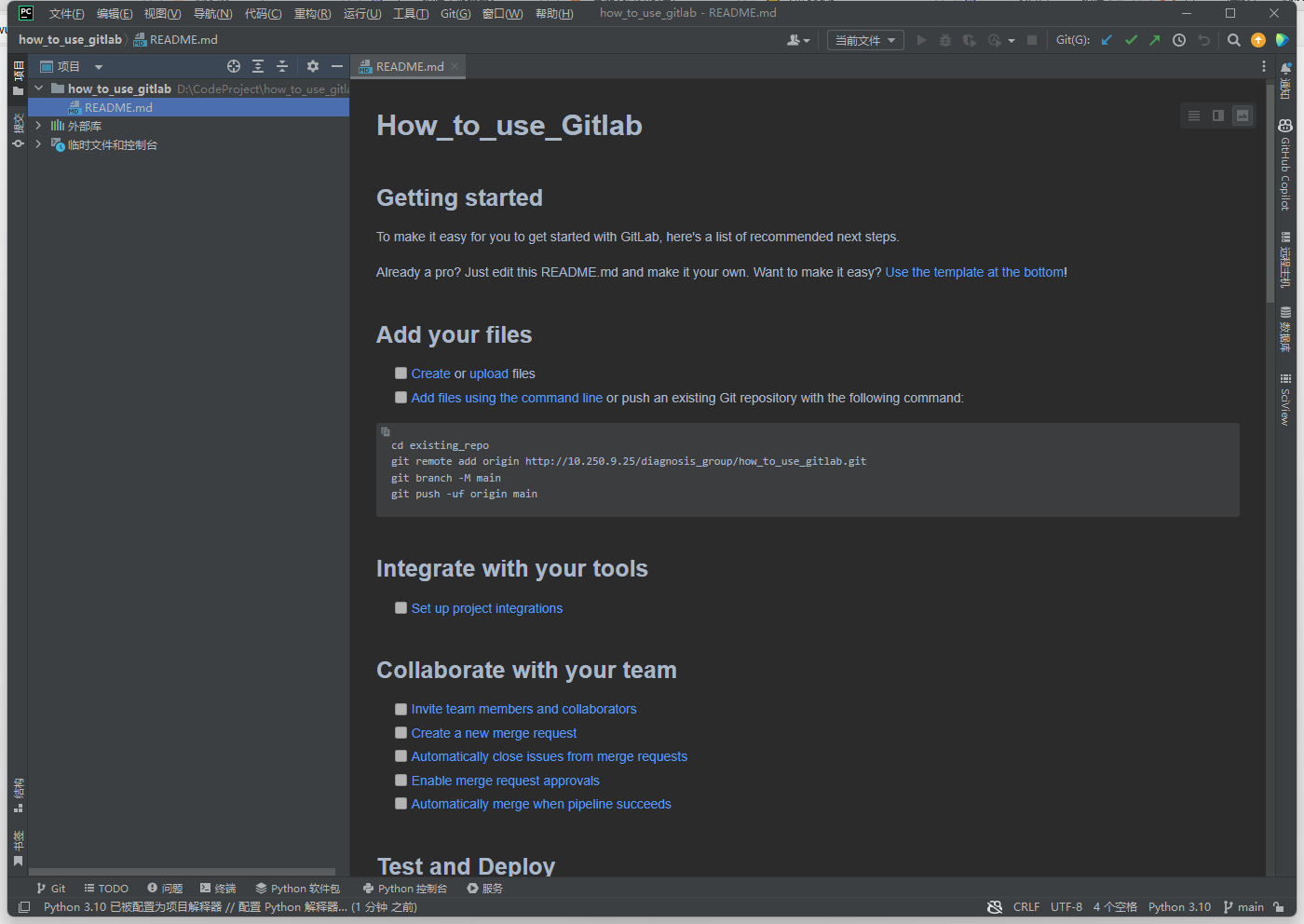Click the Run green triangle button
Image resolution: width=1304 pixels, height=924 pixels.
coord(921,40)
